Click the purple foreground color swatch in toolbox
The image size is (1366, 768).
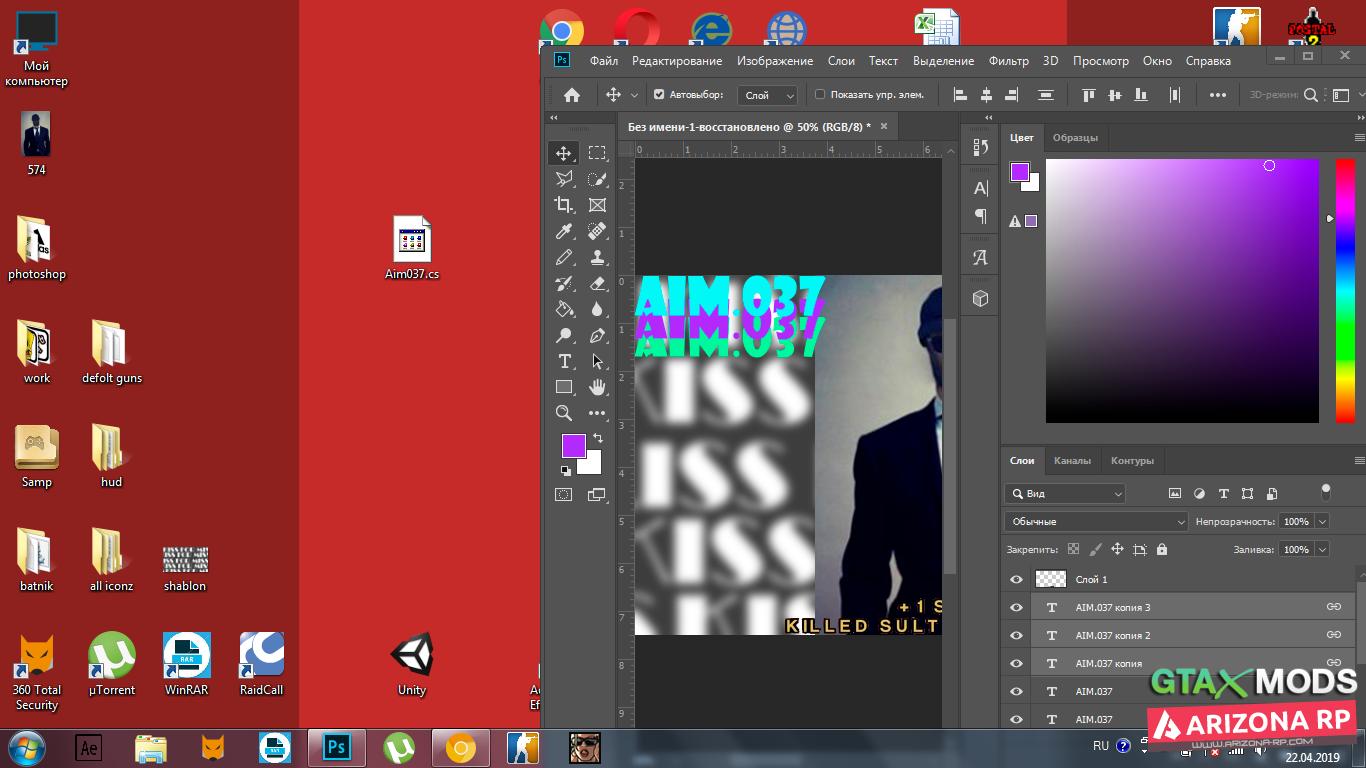click(x=573, y=446)
